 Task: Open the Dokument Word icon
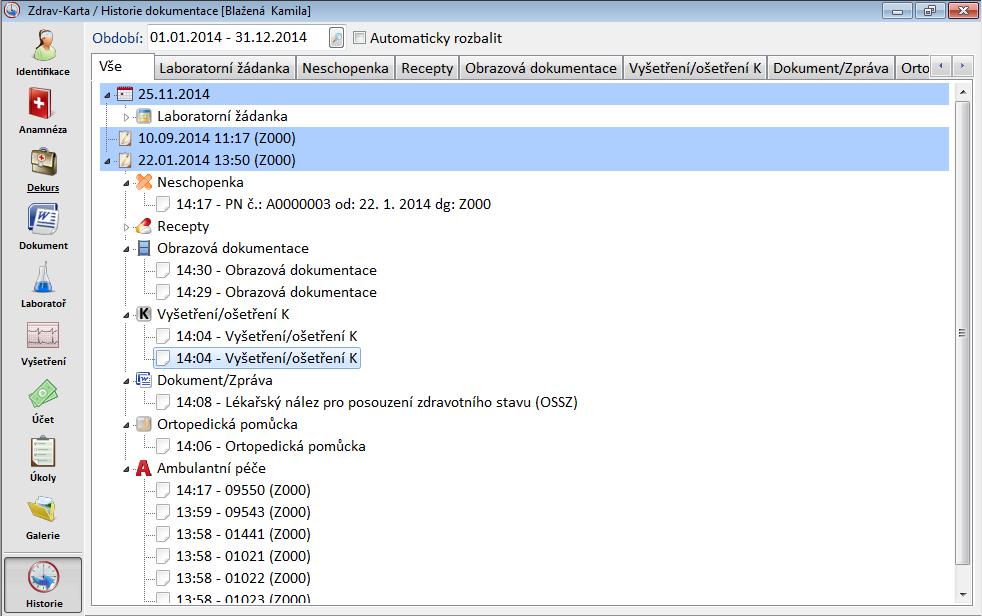(x=43, y=220)
